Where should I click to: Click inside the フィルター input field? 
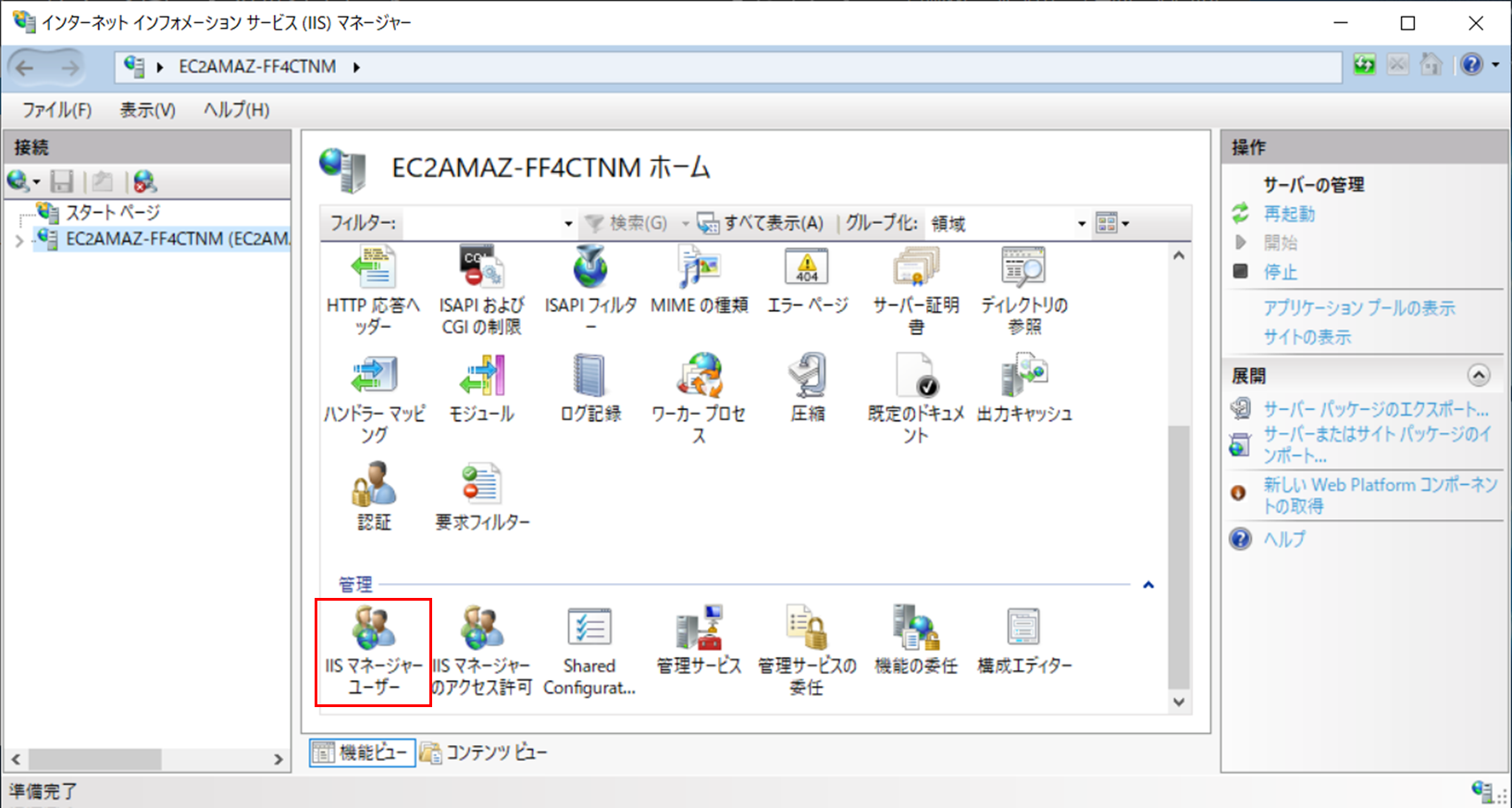[x=480, y=224]
